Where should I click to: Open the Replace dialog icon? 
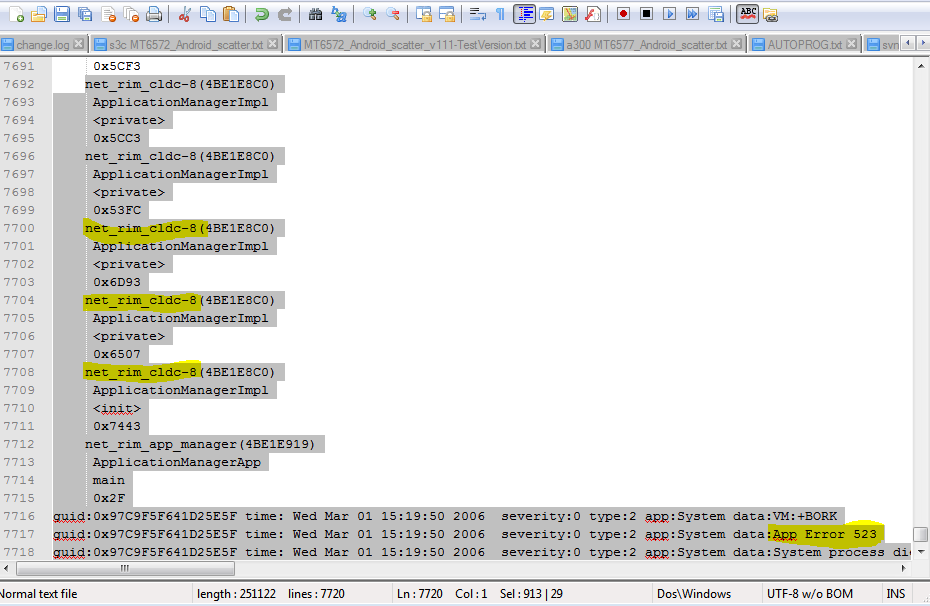pos(339,14)
